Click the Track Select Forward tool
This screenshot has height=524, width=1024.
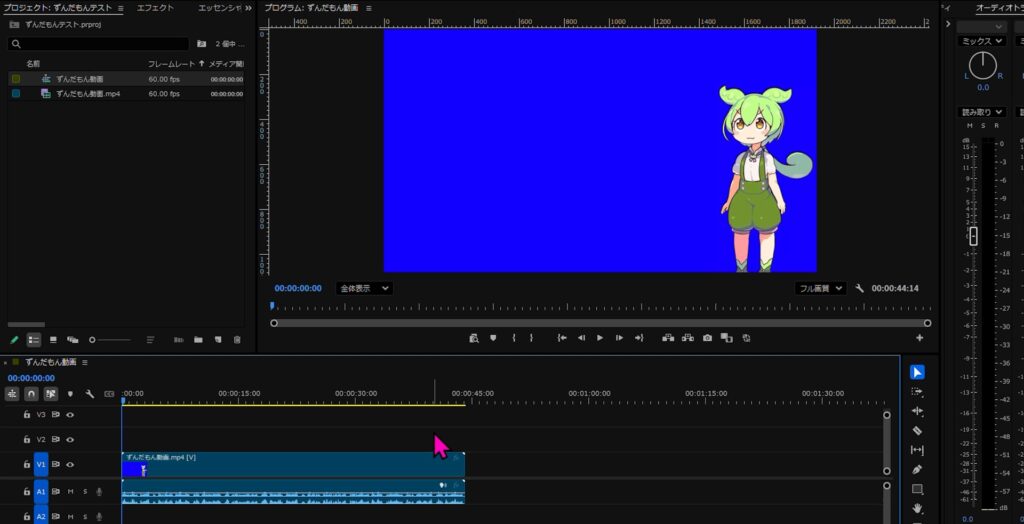(917, 392)
